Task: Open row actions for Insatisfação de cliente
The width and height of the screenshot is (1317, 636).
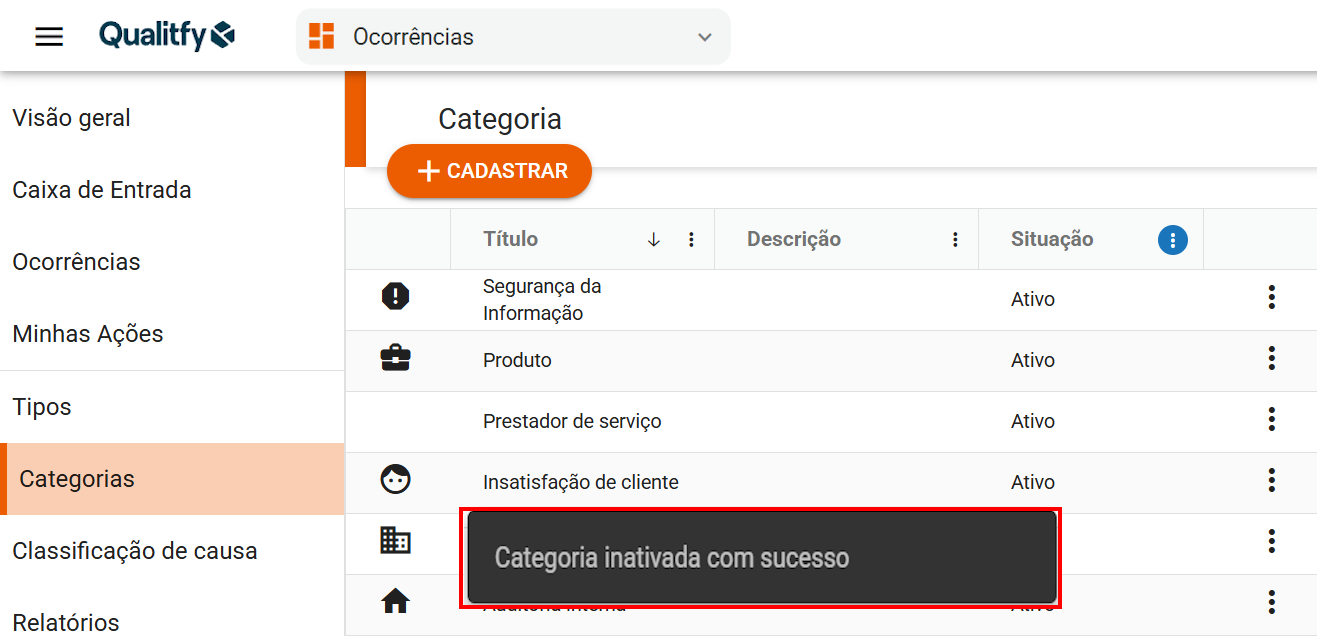Action: (1271, 480)
